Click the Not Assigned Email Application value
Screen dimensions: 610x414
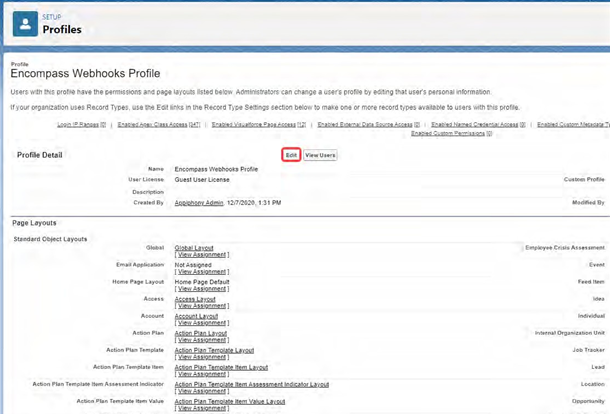(x=193, y=265)
